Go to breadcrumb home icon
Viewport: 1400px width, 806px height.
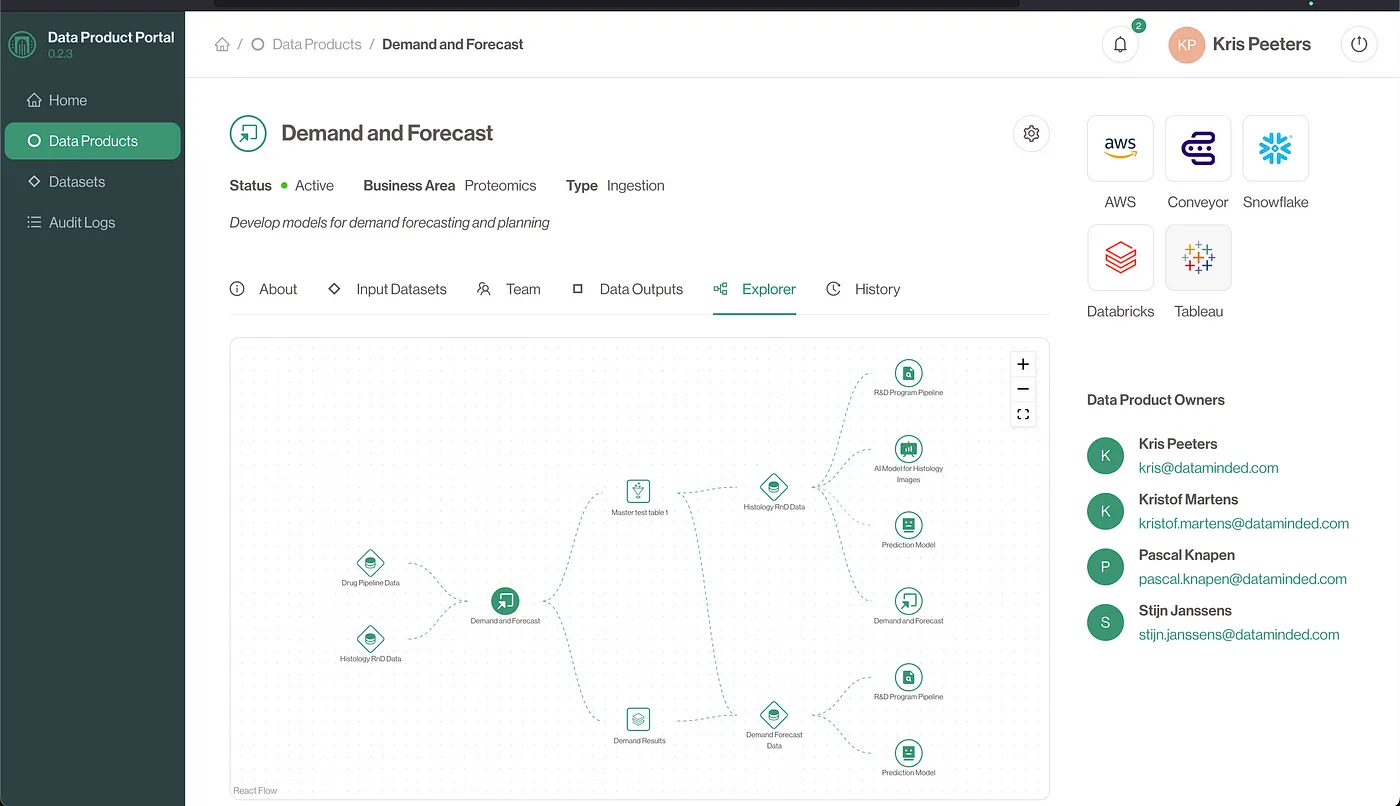click(x=222, y=44)
